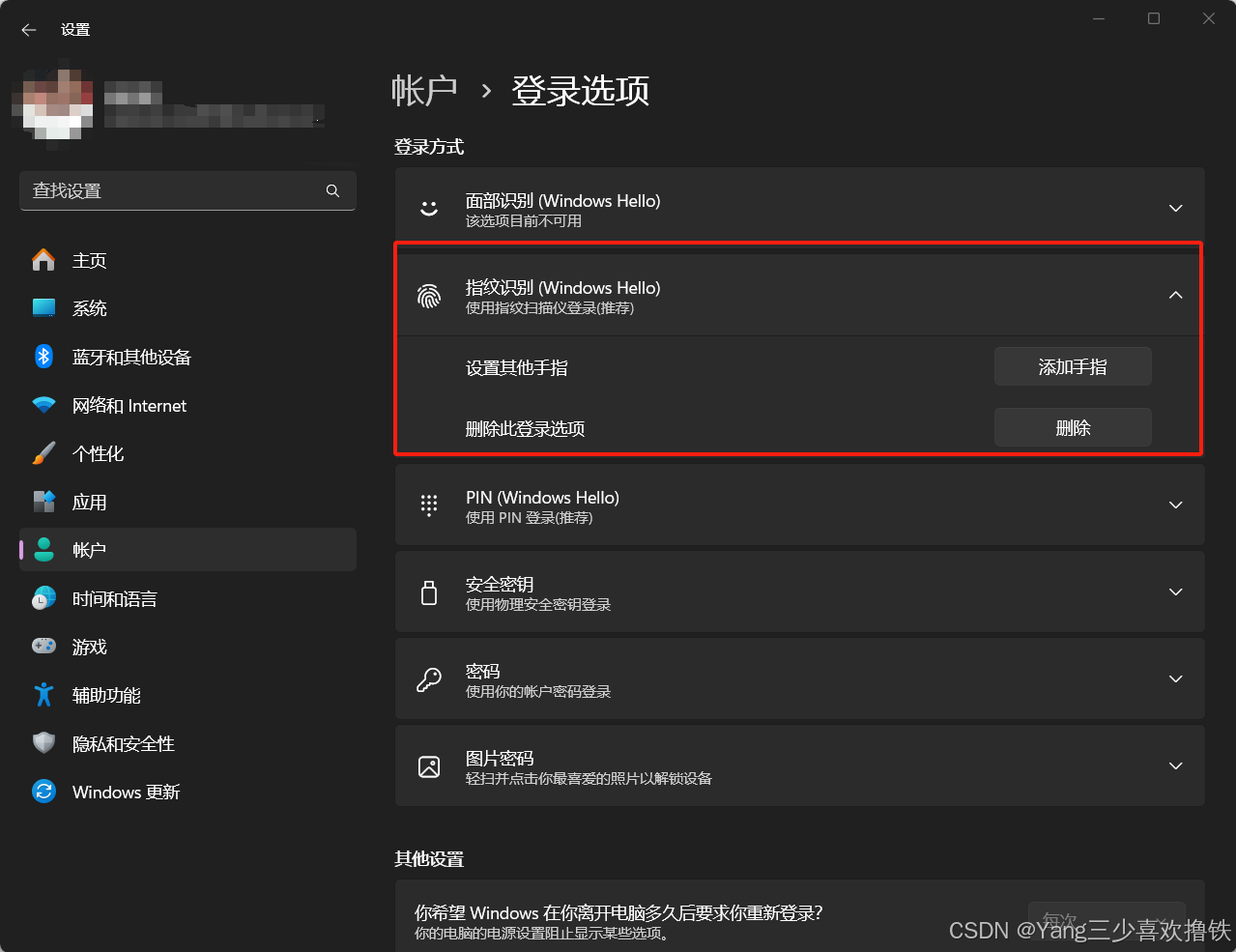Click the accessibility figure icon for 辅助功能

tap(43, 695)
